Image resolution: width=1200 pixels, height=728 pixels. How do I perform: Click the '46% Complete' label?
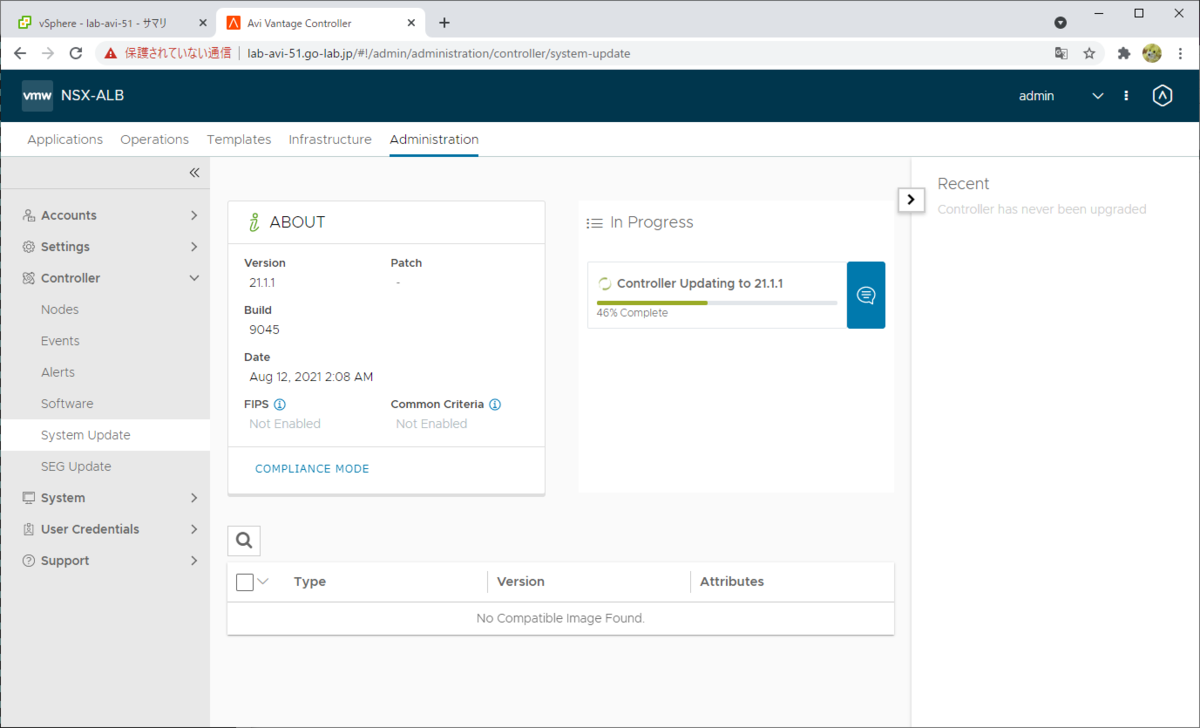[x=632, y=313]
